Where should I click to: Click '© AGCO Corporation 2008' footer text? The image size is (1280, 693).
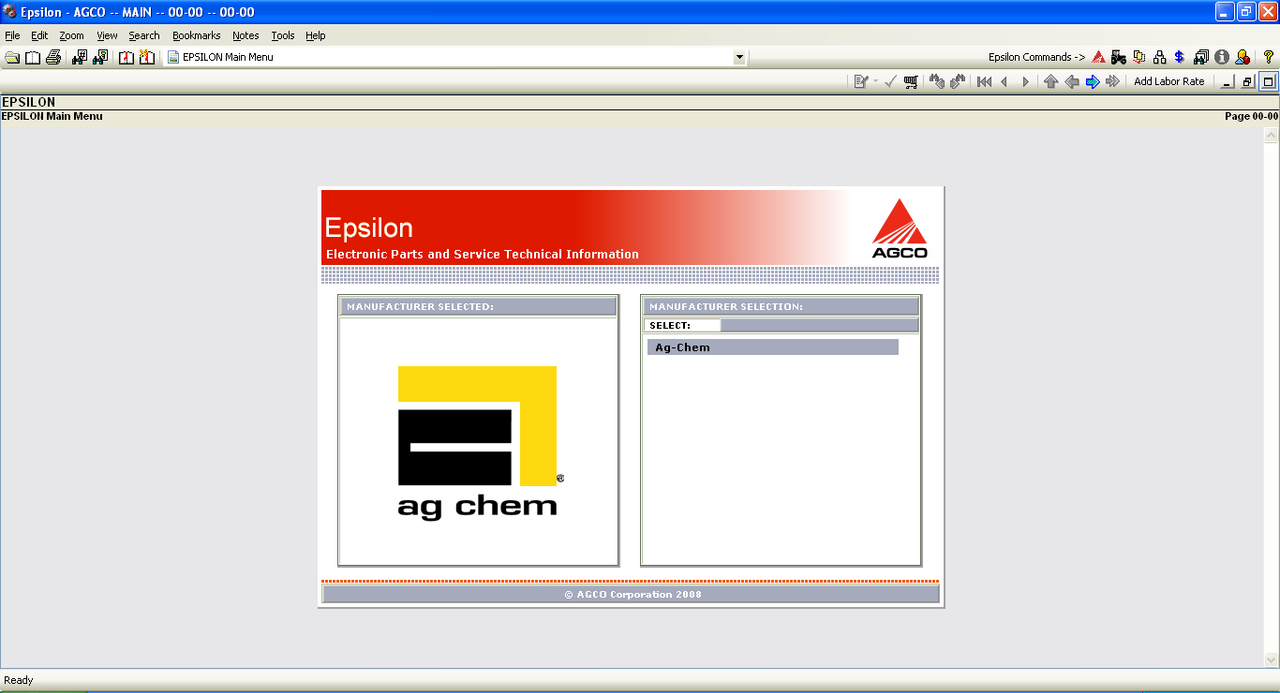pyautogui.click(x=632, y=594)
